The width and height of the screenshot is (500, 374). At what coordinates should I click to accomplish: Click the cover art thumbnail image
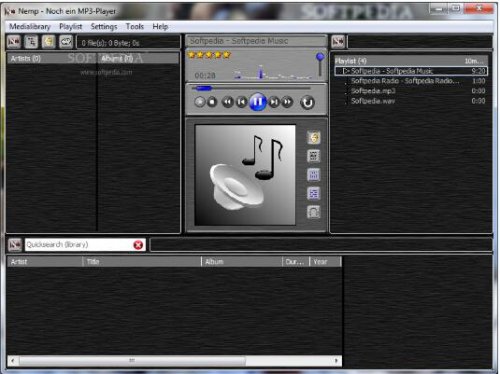coord(245,175)
